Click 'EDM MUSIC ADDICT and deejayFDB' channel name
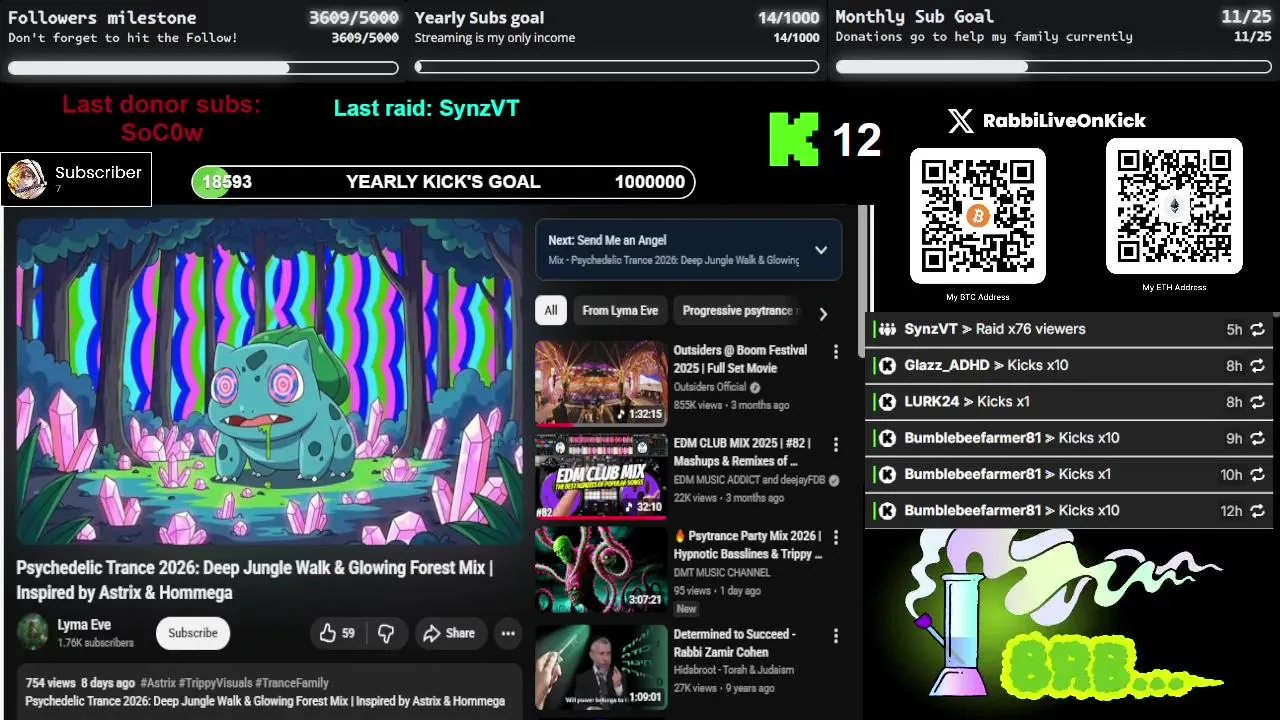This screenshot has height=720, width=1280. pyautogui.click(x=749, y=480)
